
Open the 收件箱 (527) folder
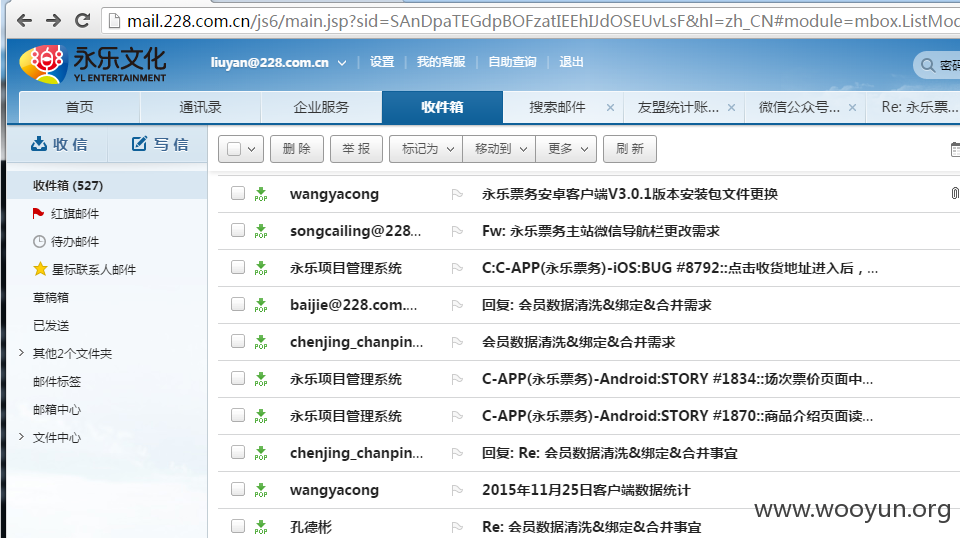click(107, 185)
